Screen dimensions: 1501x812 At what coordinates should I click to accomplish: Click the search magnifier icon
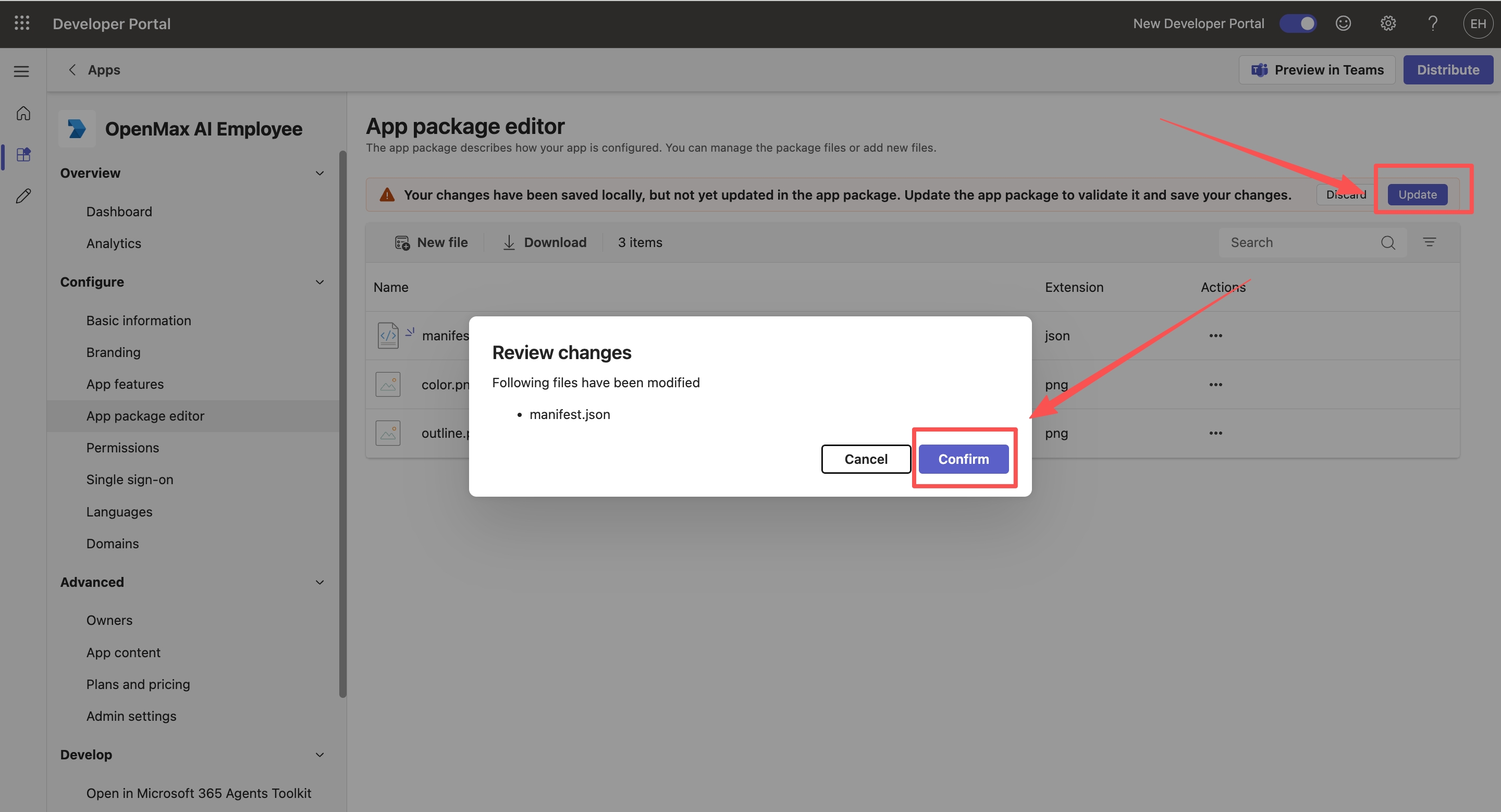(1388, 242)
